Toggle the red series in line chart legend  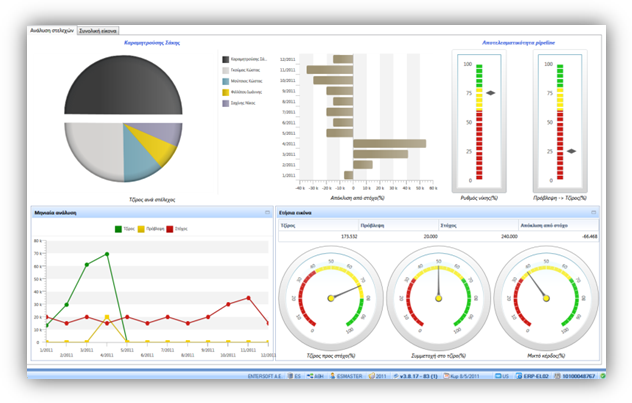pyautogui.click(x=170, y=229)
